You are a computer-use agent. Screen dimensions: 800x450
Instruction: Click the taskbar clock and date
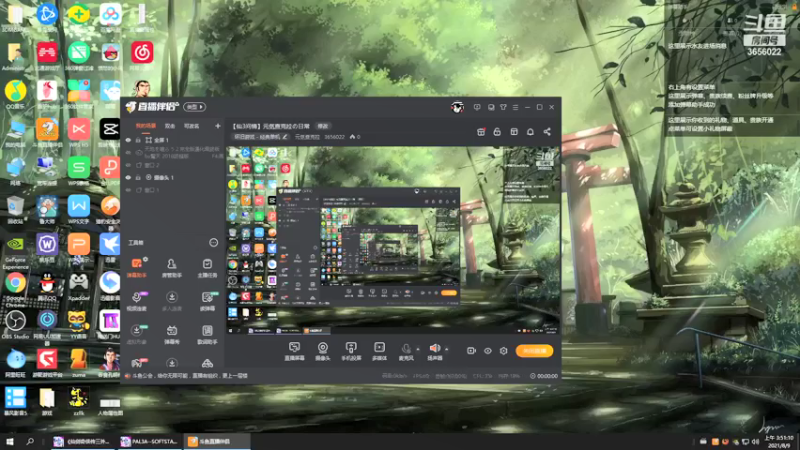coord(781,441)
